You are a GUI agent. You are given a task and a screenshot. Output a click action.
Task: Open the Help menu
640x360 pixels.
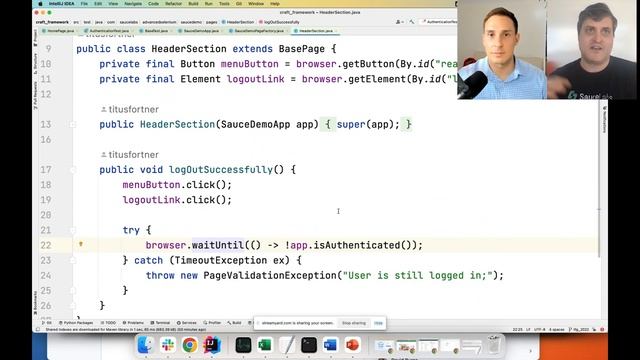point(275,4)
